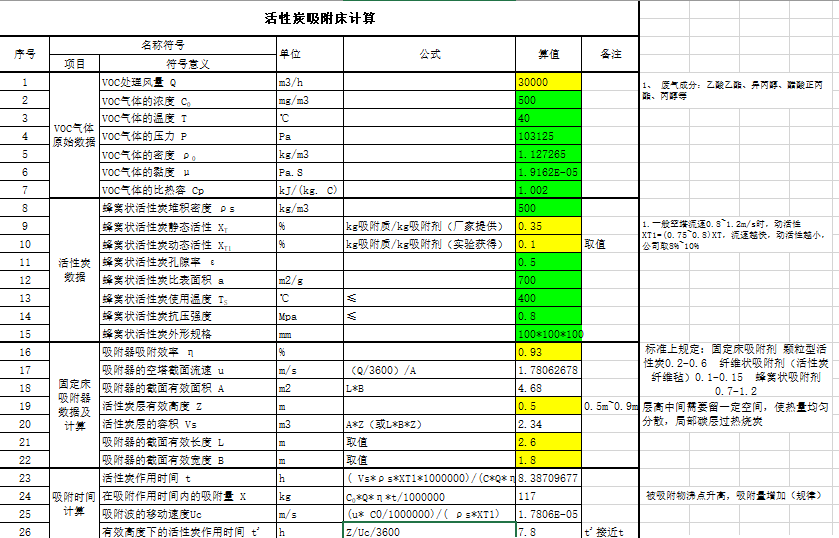The width and height of the screenshot is (839, 538).
Task: Click the "取值" remark in row 10
Action: 610,244
